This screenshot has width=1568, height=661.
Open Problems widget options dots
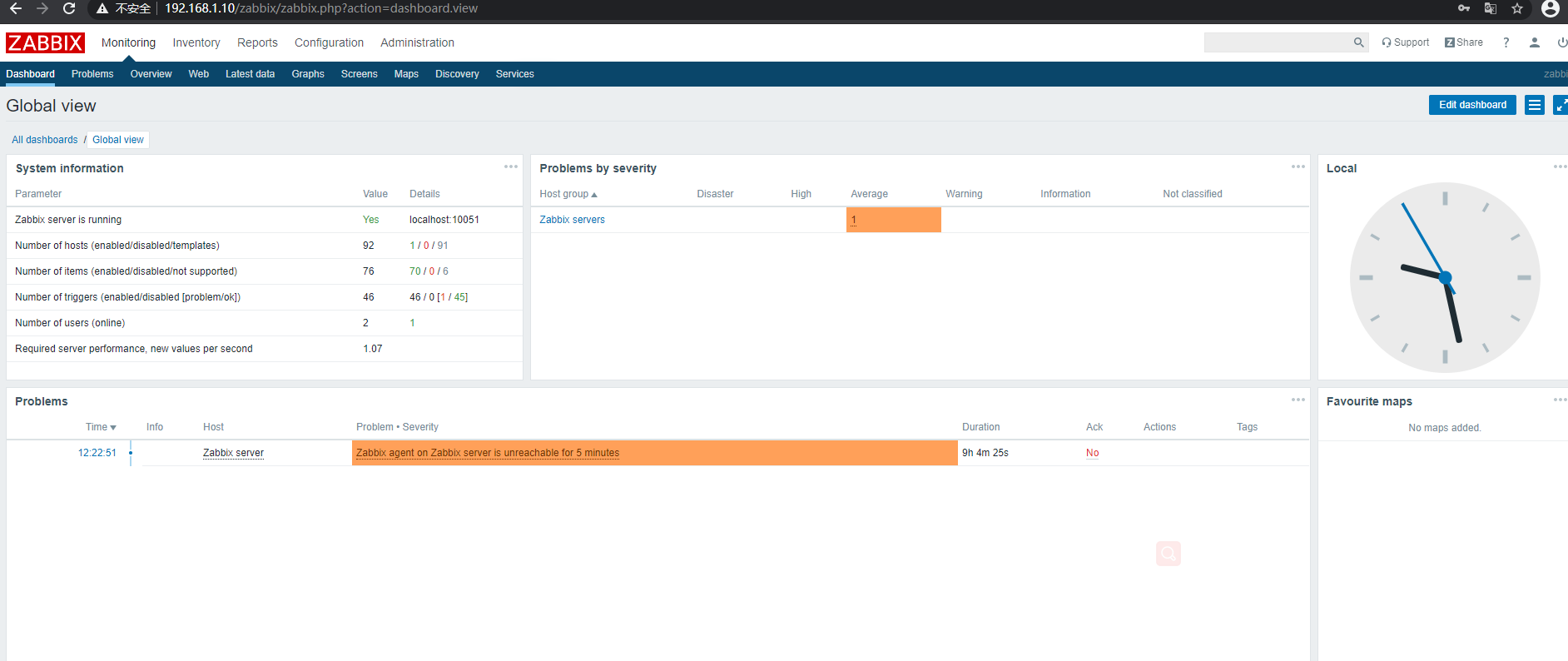(x=1298, y=400)
